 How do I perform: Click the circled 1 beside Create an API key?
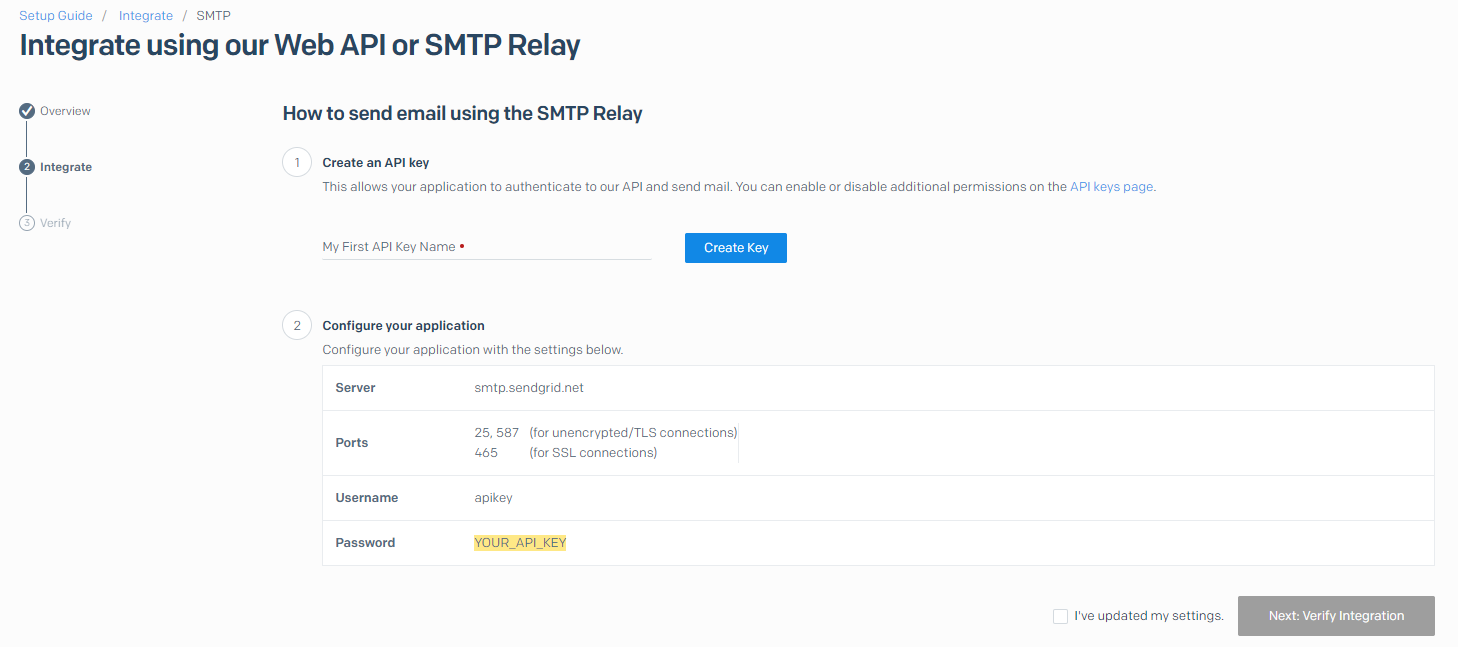[297, 162]
